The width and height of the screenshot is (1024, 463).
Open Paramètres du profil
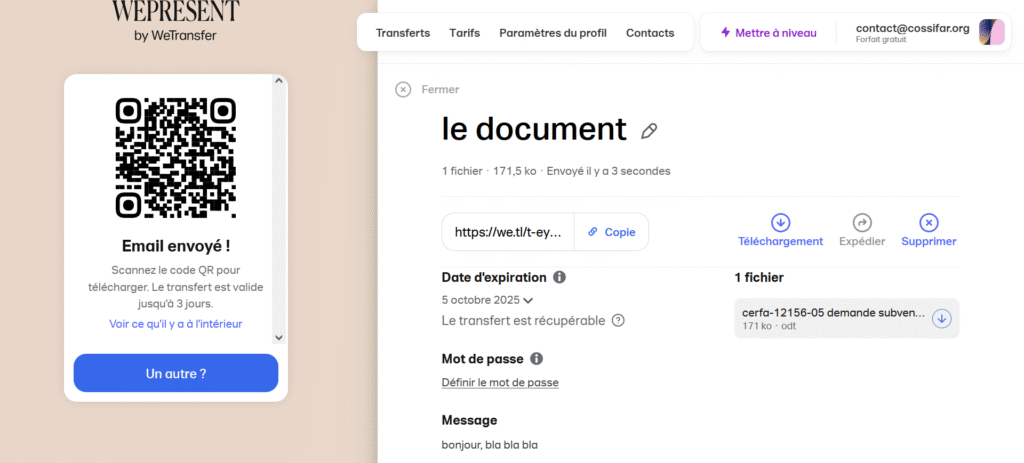pyautogui.click(x=553, y=33)
